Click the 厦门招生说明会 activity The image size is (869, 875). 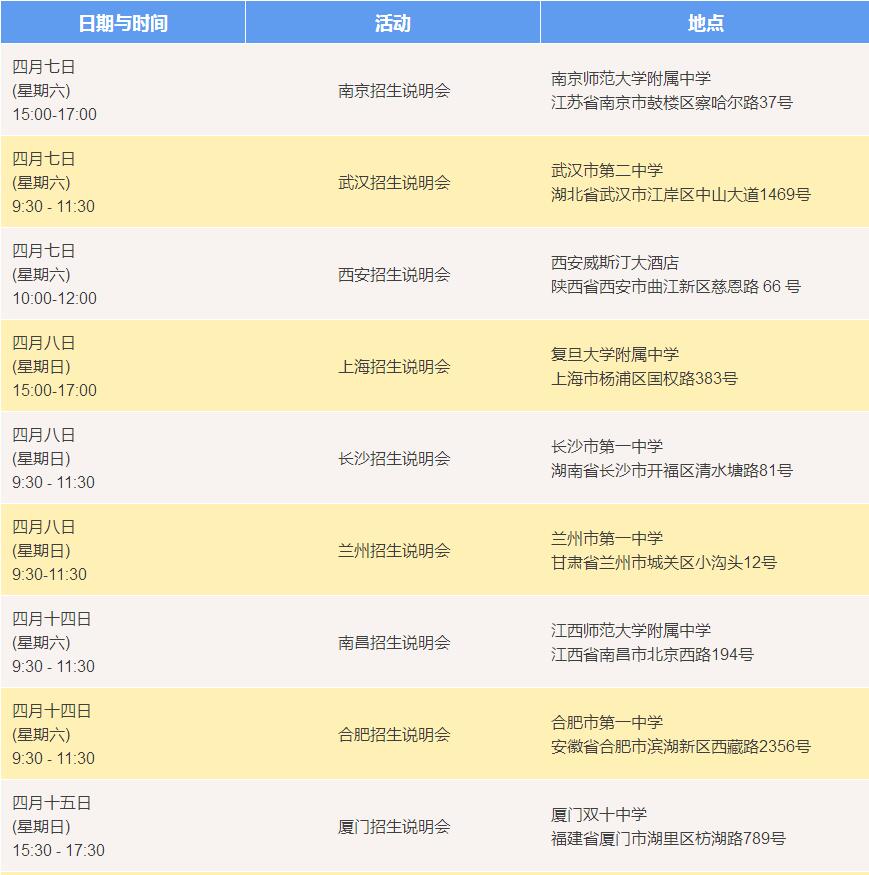coord(394,827)
